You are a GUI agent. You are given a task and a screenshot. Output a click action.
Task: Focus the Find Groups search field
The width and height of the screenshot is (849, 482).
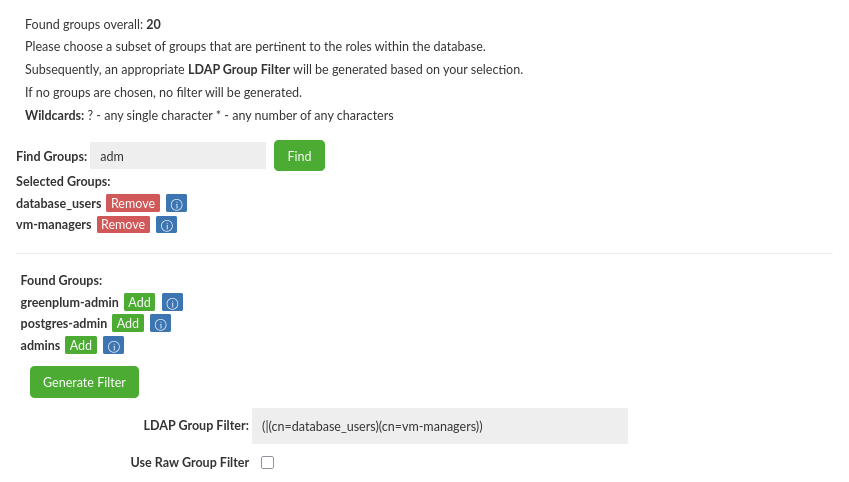[x=178, y=156]
